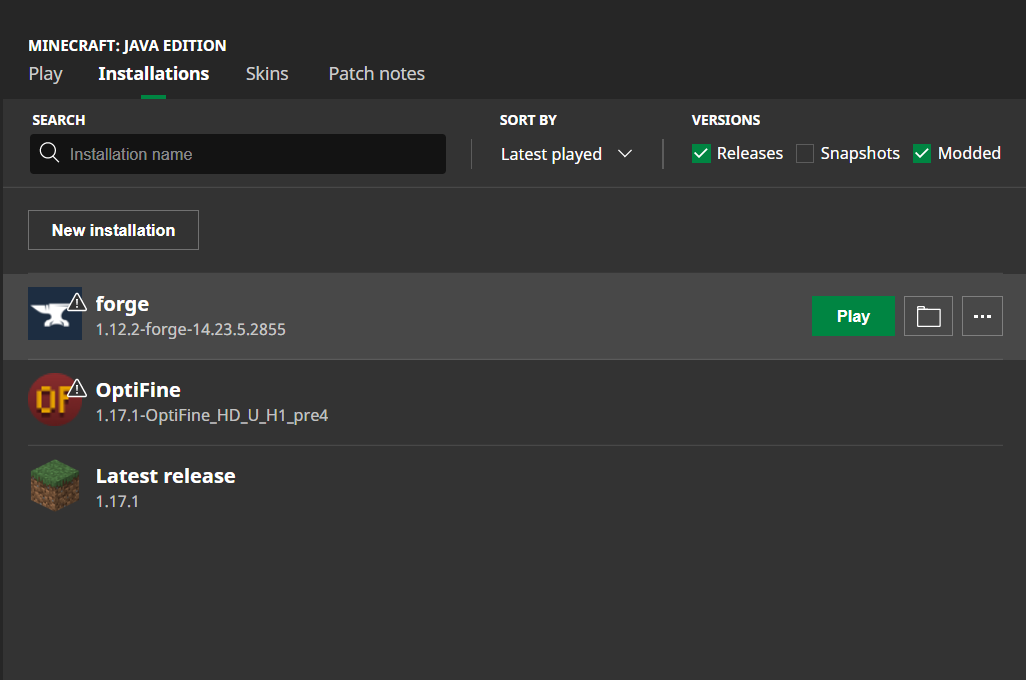Uncheck the Modded version filter
Viewport: 1026px width, 680px height.
(921, 153)
